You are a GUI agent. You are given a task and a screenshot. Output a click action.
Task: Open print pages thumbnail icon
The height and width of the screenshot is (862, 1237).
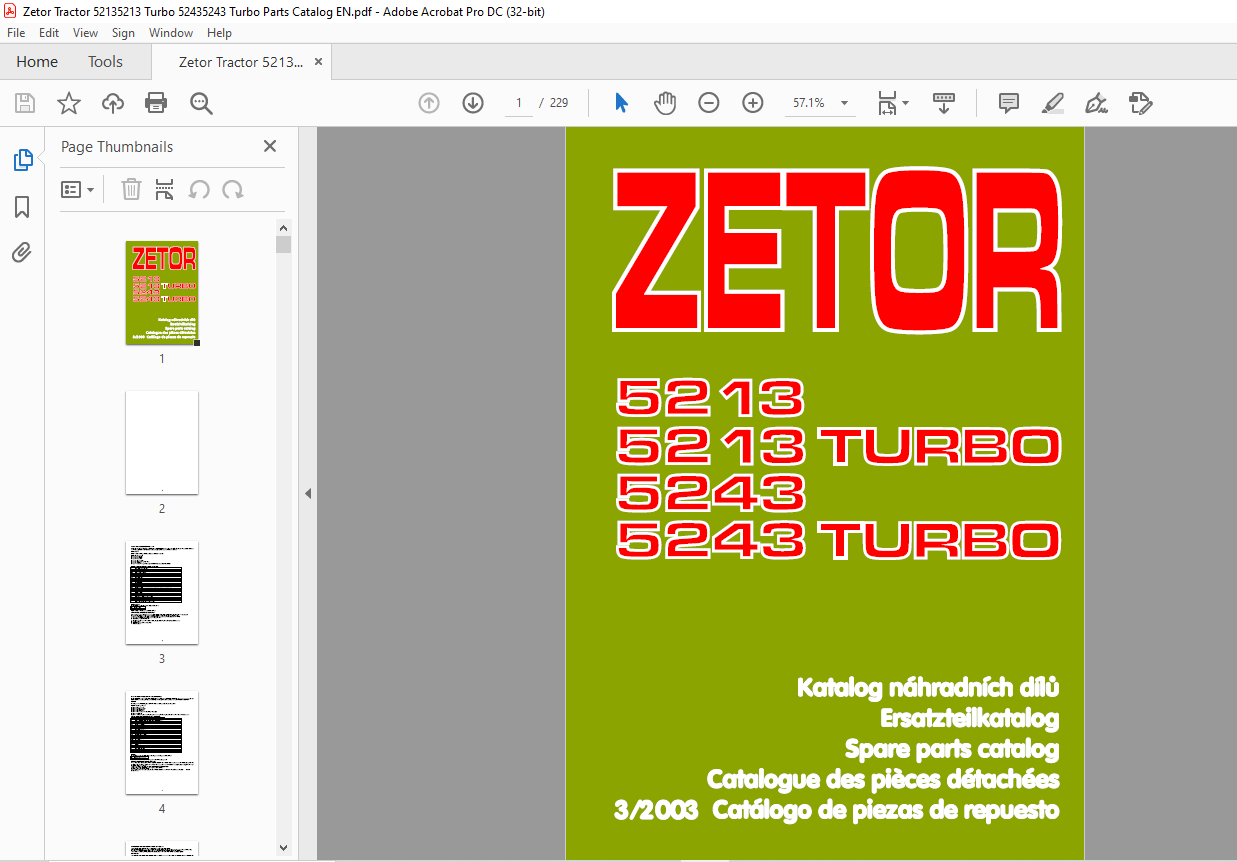[165, 189]
